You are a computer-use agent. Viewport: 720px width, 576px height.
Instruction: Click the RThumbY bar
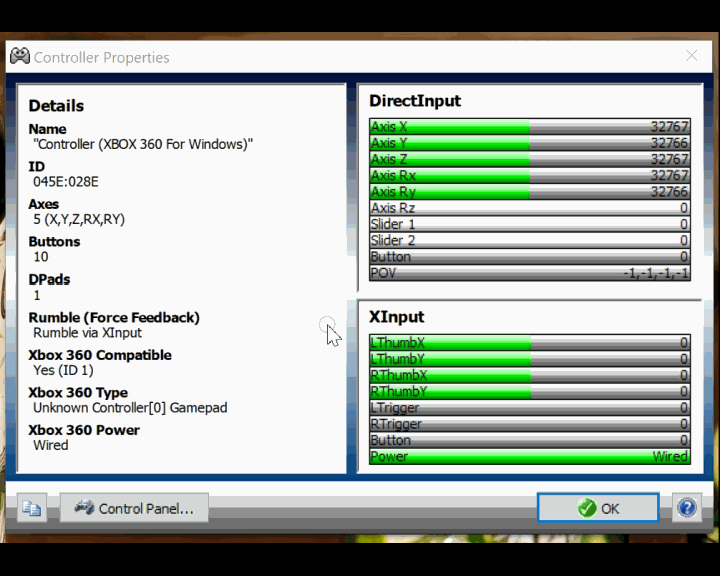[x=530, y=391]
